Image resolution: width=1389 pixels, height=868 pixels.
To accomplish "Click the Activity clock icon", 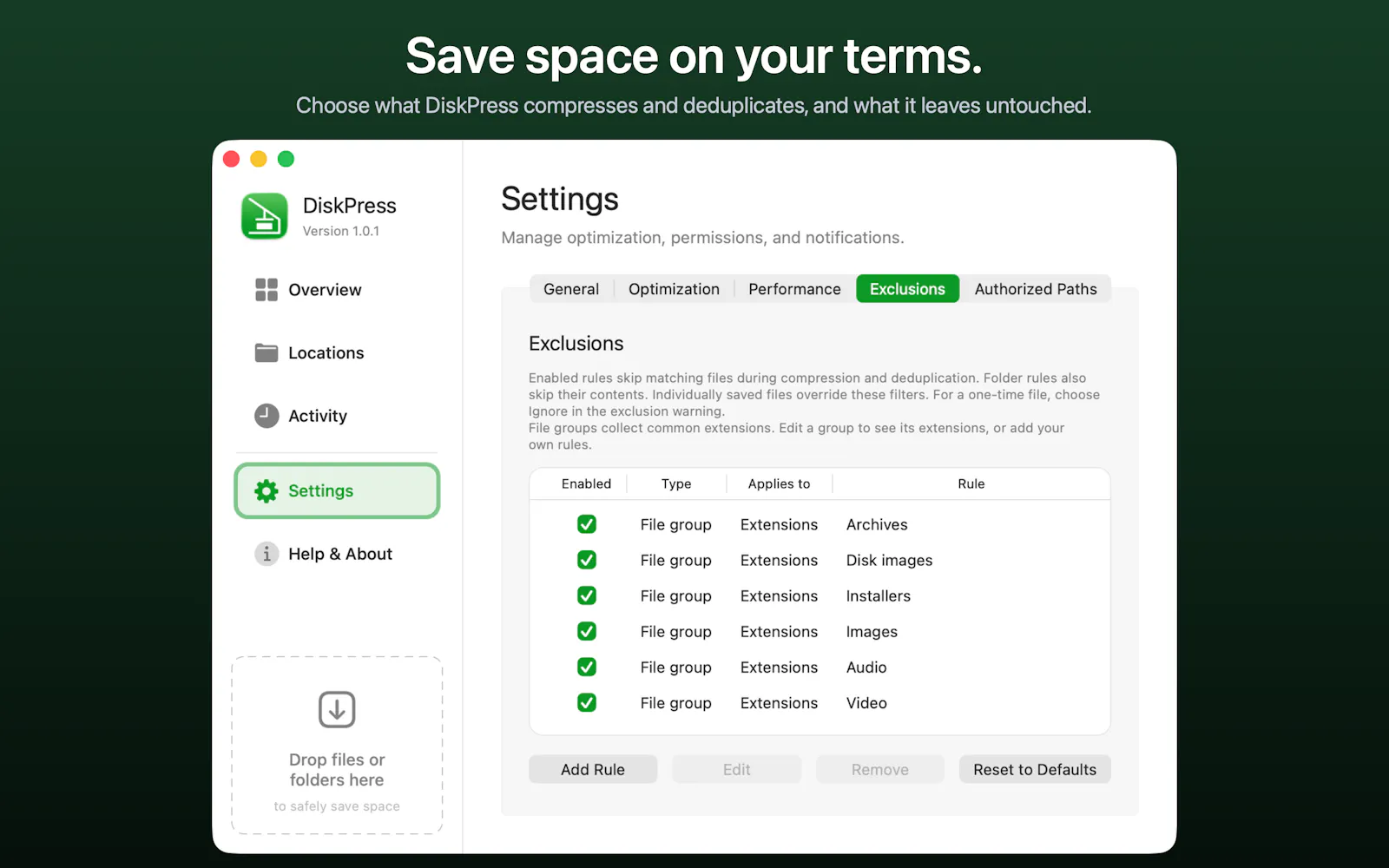I will click(267, 416).
